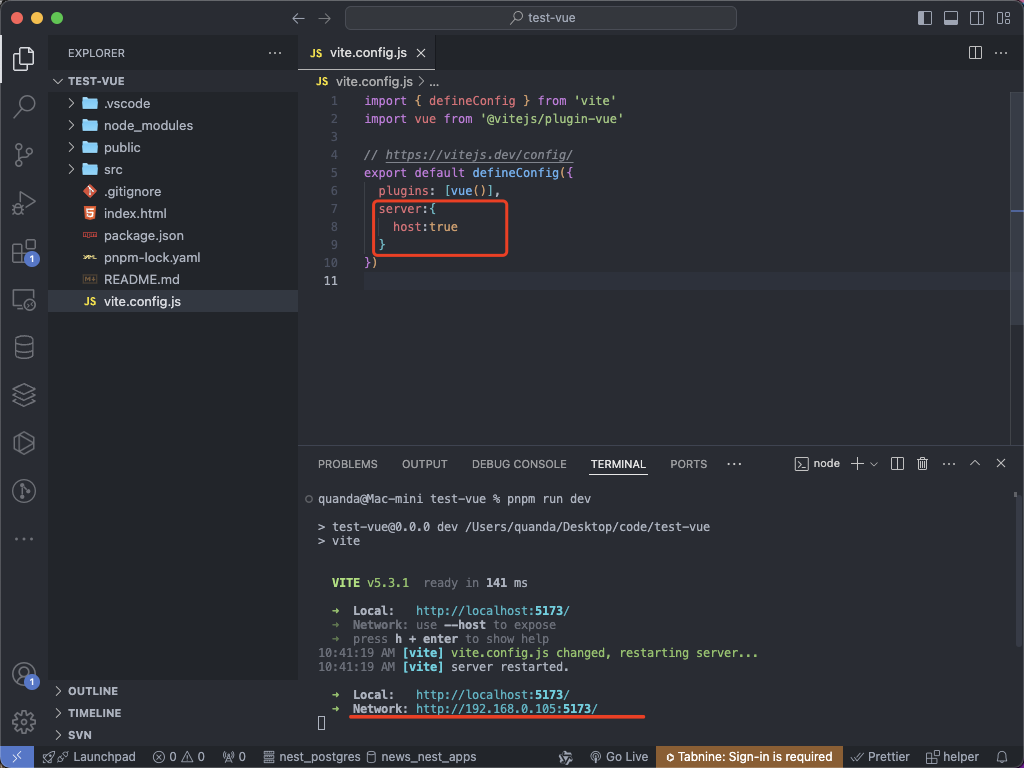Open the Accounts menu
This screenshot has width=1024, height=768.
tap(24, 674)
